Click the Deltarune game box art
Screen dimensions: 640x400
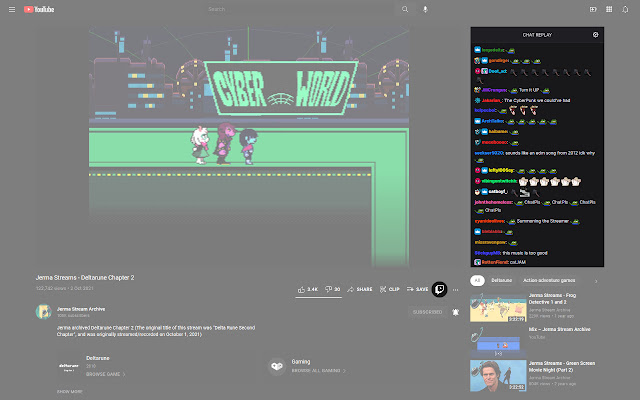pos(69,366)
